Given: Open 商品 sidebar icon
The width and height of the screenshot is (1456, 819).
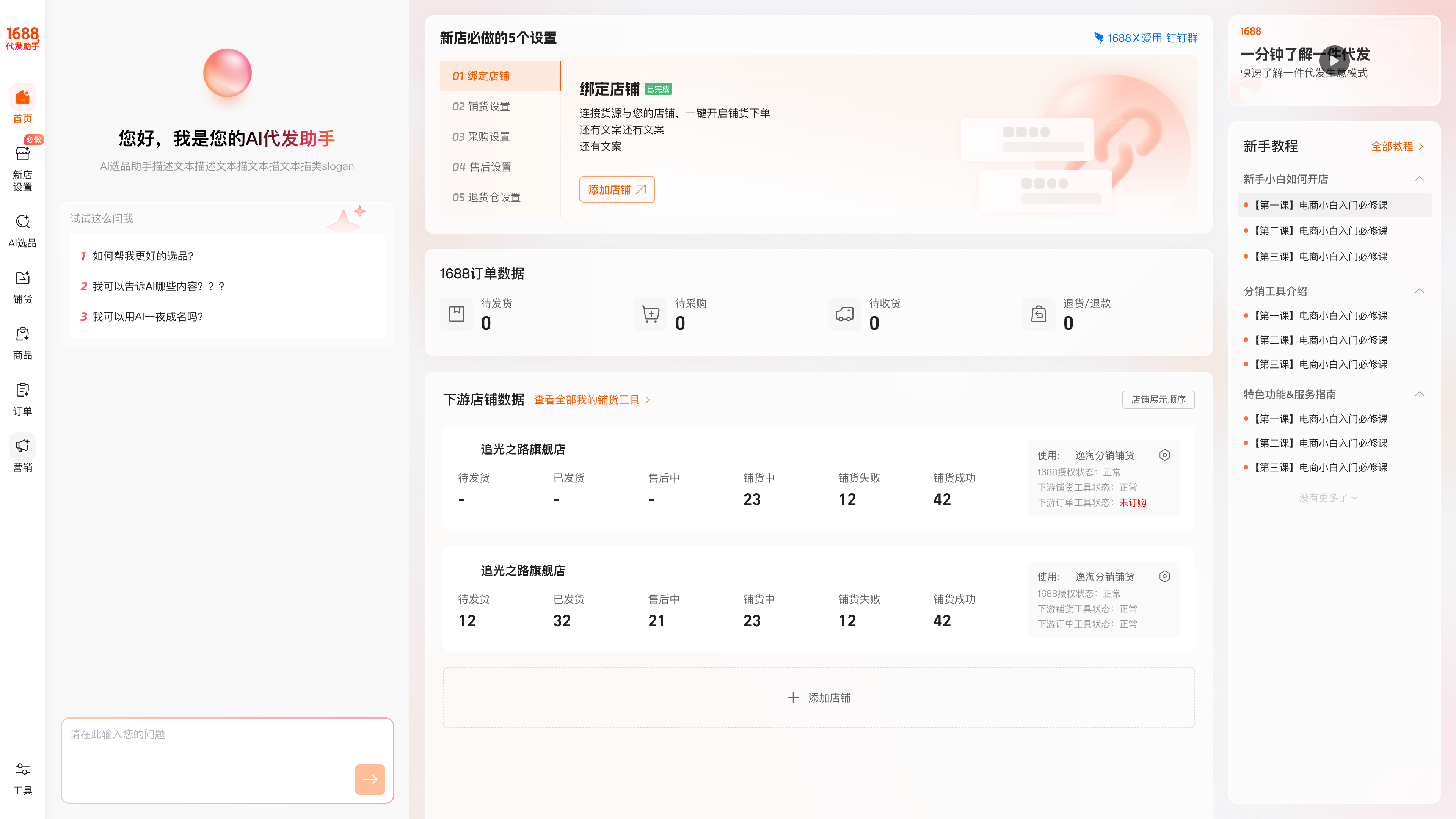Looking at the screenshot, I should point(23,334).
